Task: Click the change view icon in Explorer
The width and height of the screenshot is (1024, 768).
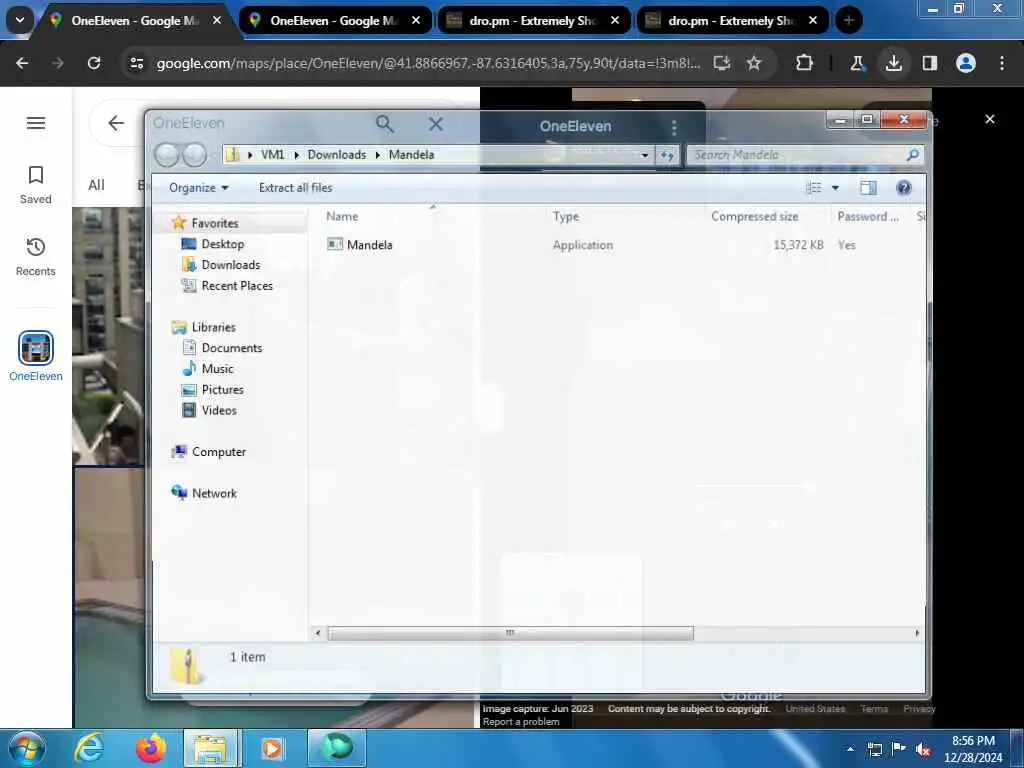Action: tap(814, 188)
